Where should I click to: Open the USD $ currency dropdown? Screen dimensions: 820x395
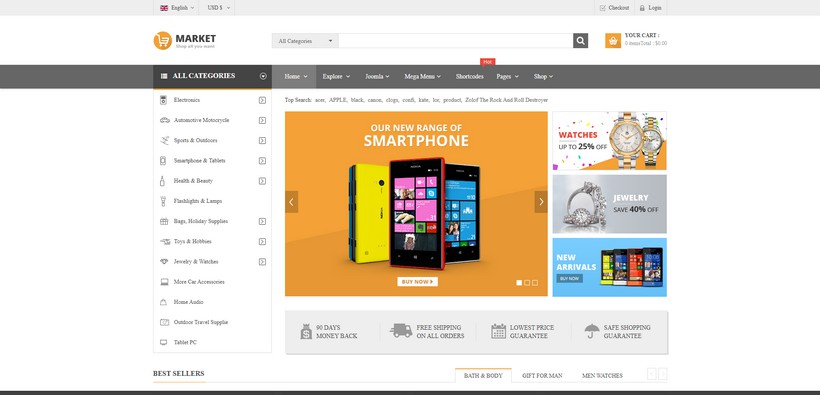pyautogui.click(x=218, y=8)
